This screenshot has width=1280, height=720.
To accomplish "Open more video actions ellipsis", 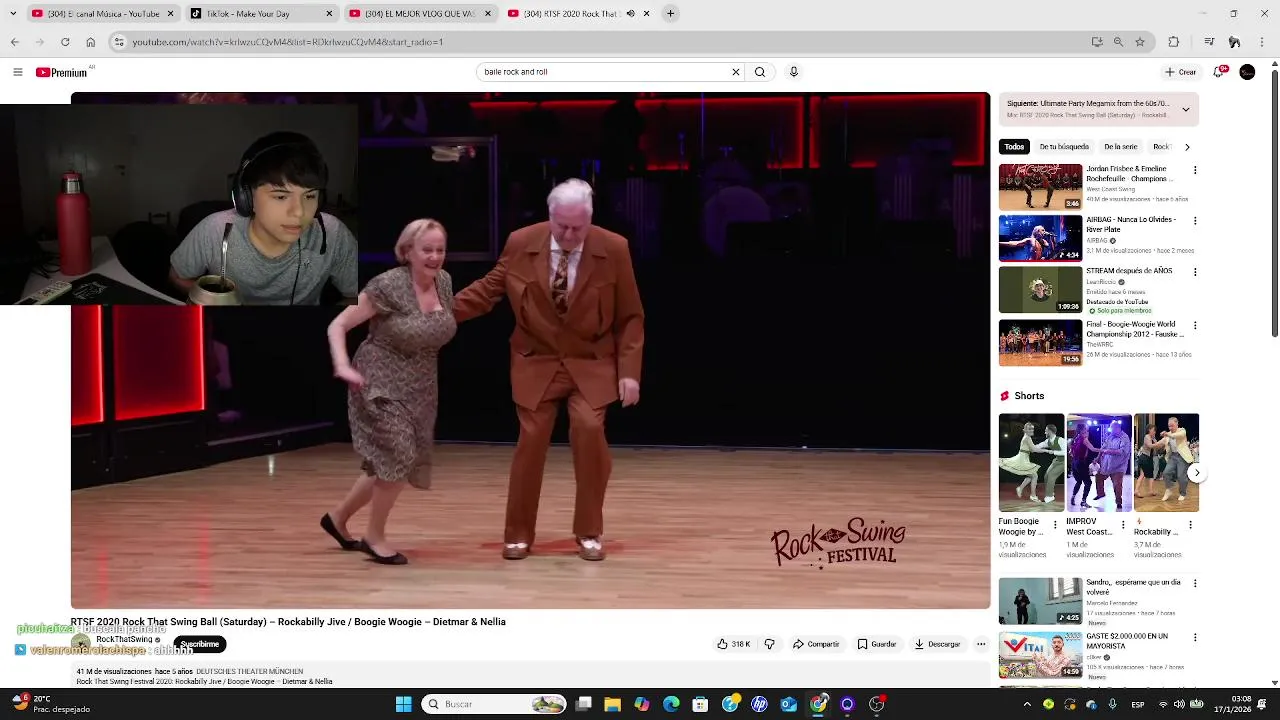I will tap(981, 644).
